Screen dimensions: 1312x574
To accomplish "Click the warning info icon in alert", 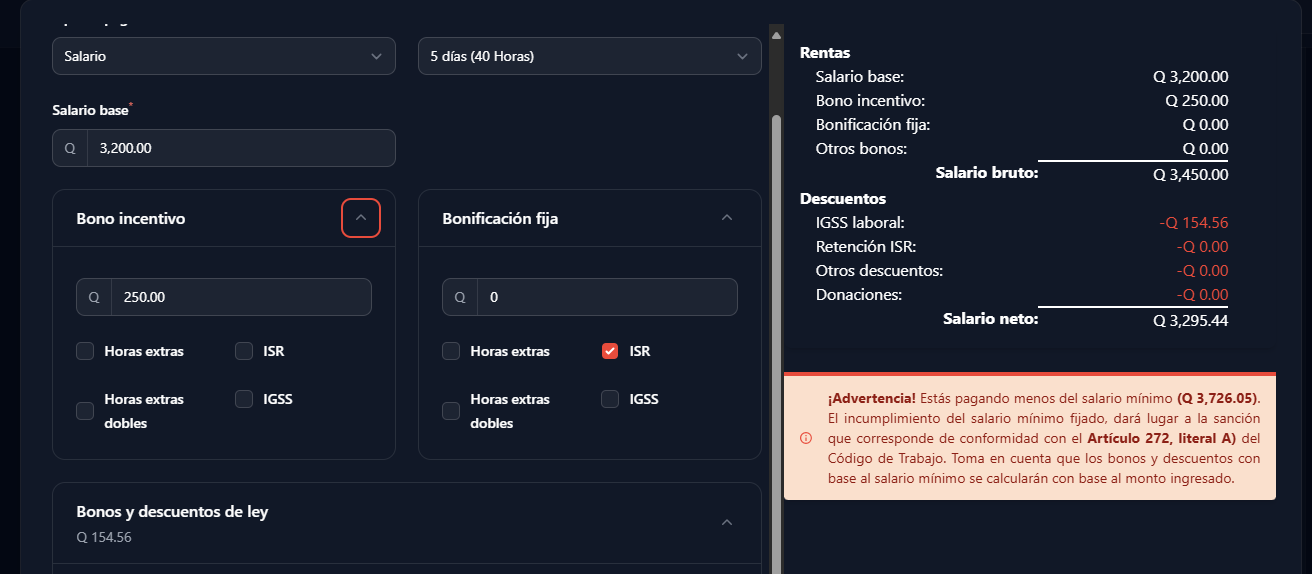I will click(806, 438).
